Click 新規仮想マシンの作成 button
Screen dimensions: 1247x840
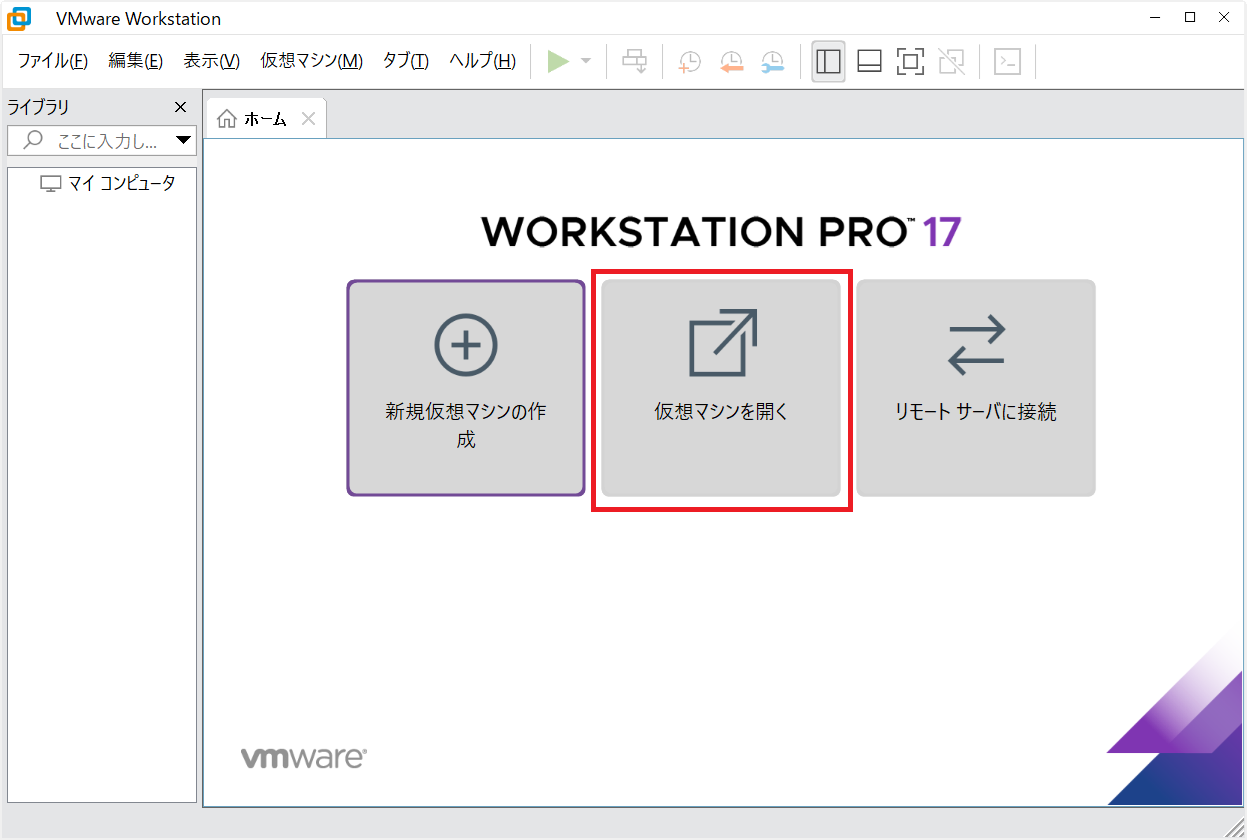tap(466, 388)
